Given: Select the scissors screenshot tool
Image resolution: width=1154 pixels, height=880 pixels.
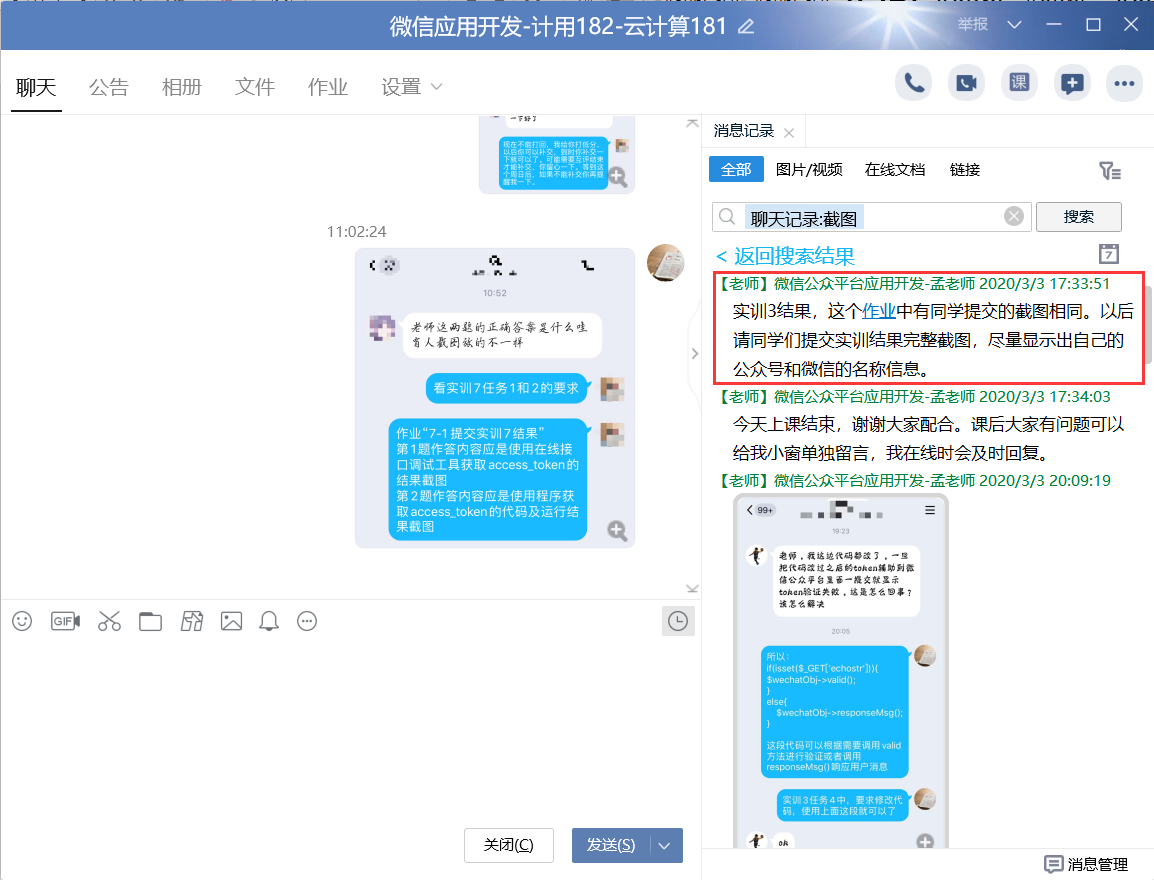Looking at the screenshot, I should (109, 621).
